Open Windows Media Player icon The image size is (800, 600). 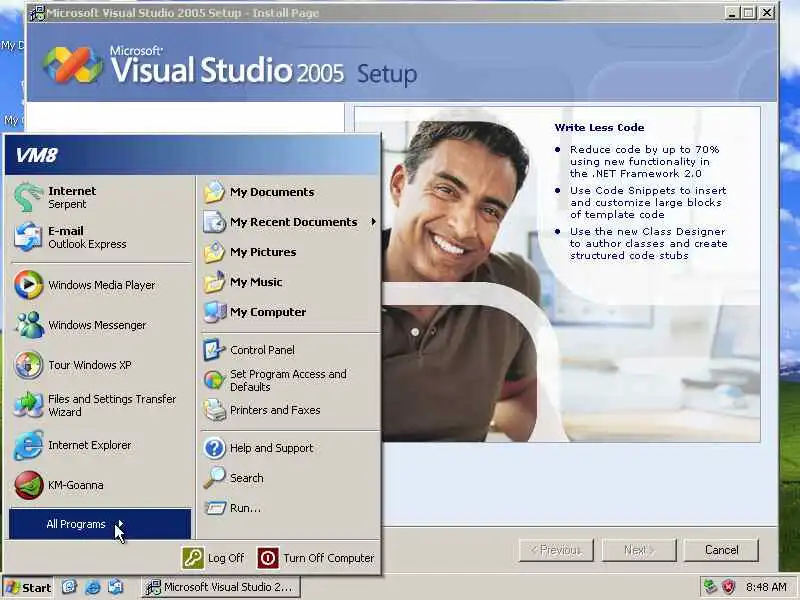tap(28, 285)
